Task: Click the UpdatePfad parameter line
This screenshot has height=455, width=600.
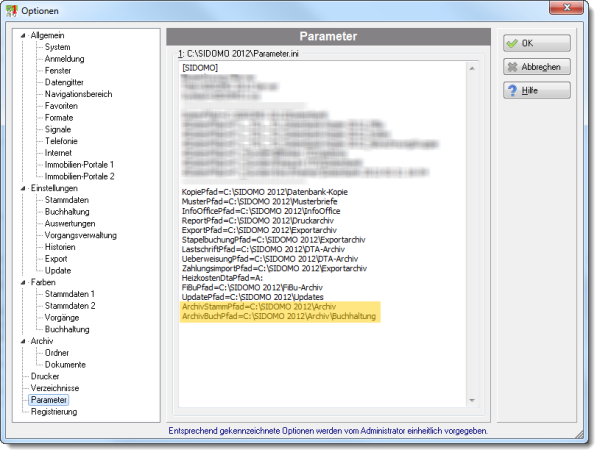Action: [x=253, y=297]
